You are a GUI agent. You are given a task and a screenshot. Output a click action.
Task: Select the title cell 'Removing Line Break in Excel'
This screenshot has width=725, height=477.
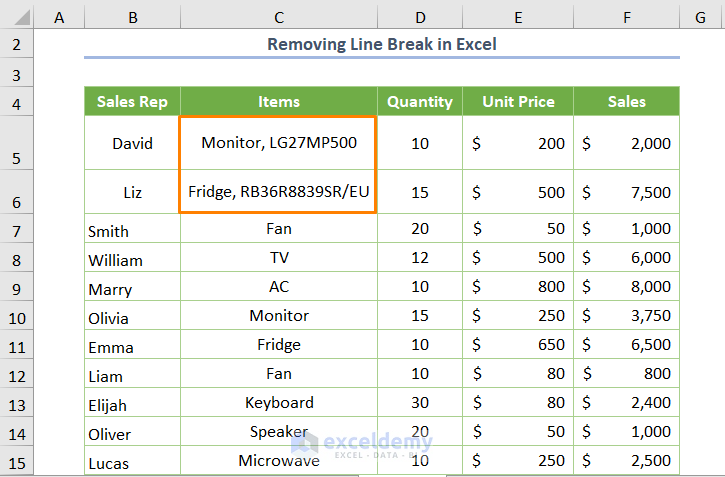pyautogui.click(x=382, y=44)
